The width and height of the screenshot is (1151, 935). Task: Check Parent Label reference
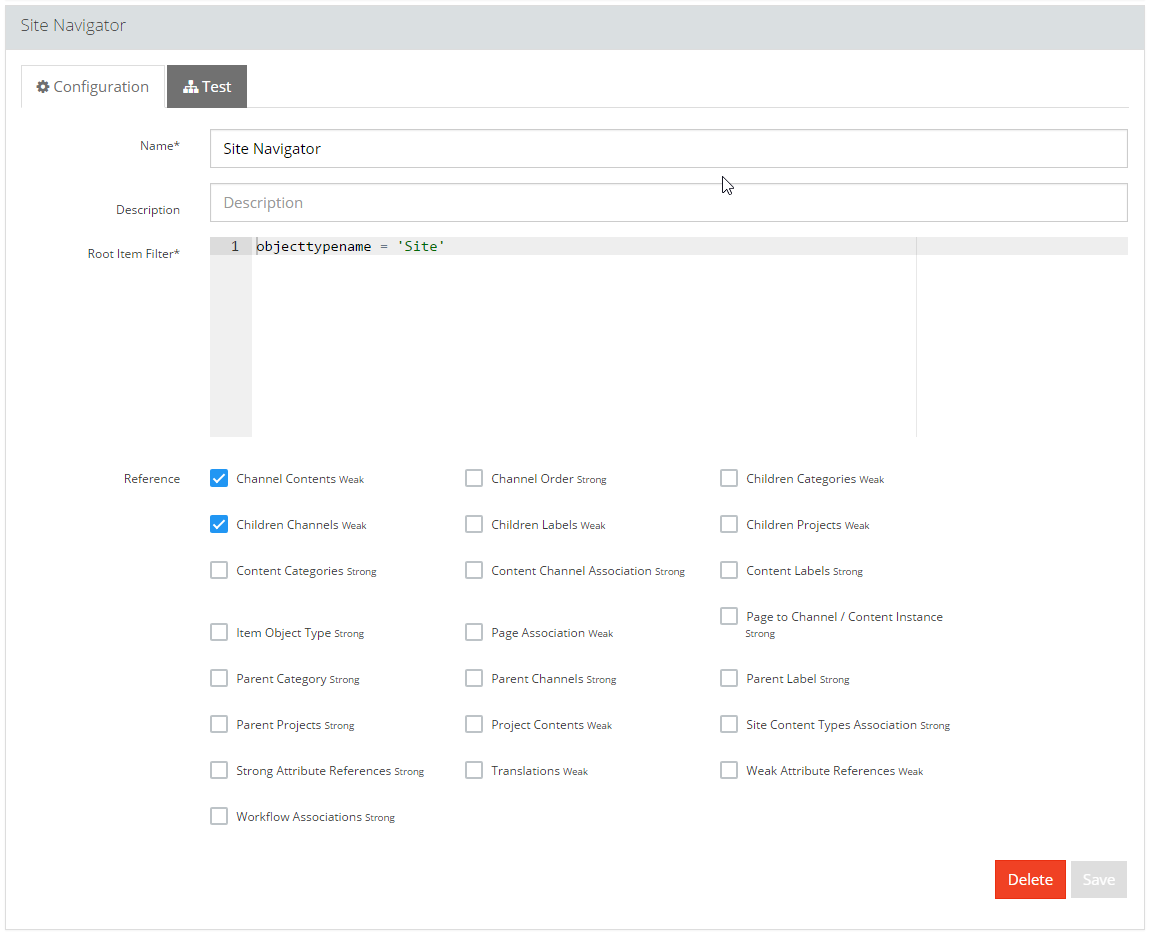pyautogui.click(x=729, y=678)
